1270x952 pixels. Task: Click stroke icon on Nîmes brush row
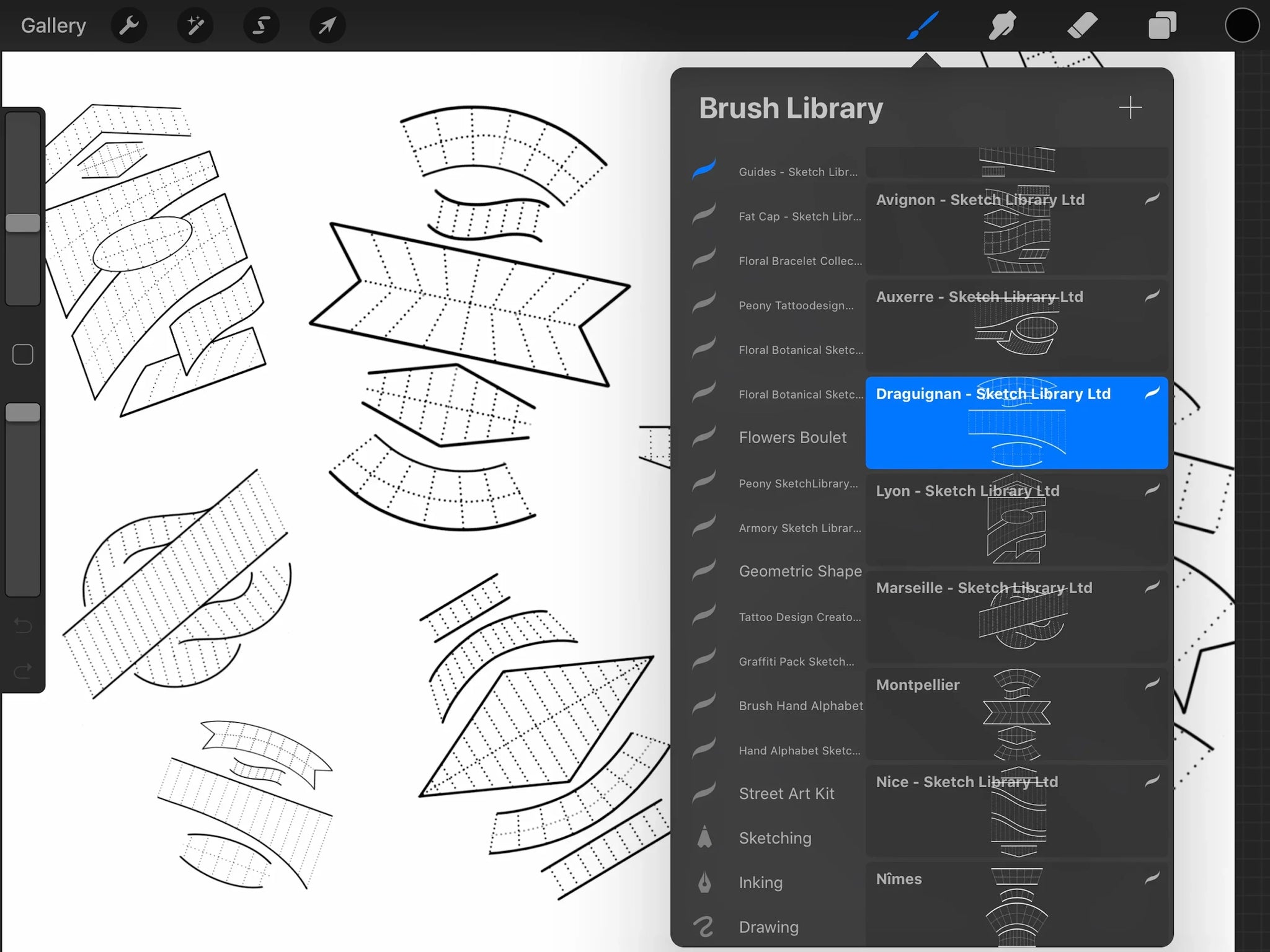coord(1152,878)
